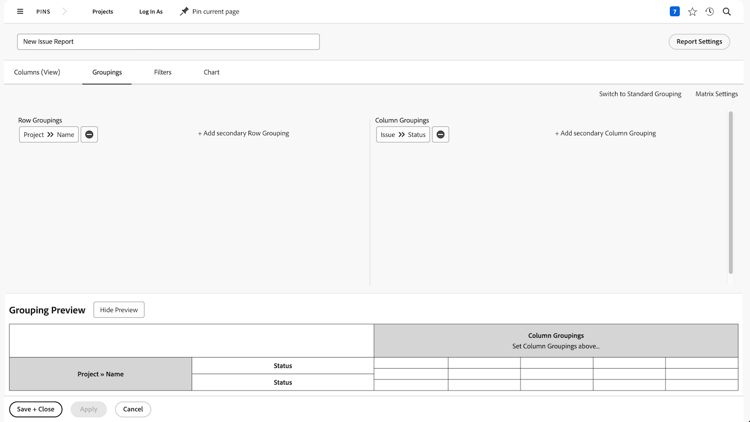Open the Project Name grouping field
The width and height of the screenshot is (750, 422).
pos(49,134)
